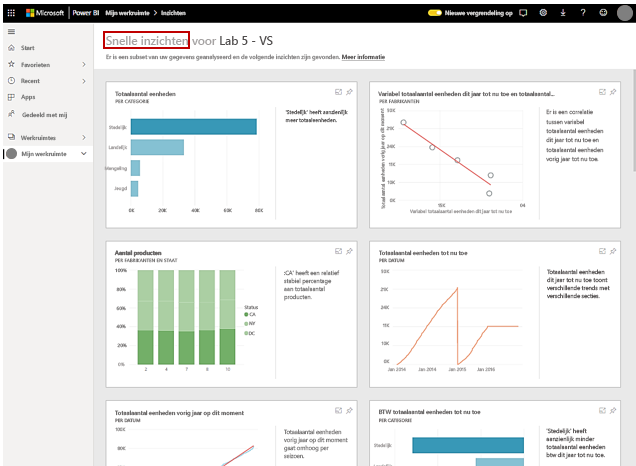Click the Stedelijk bar in the Totaalaantal eenheden chart
The width and height of the screenshot is (636, 466).
pos(193,127)
